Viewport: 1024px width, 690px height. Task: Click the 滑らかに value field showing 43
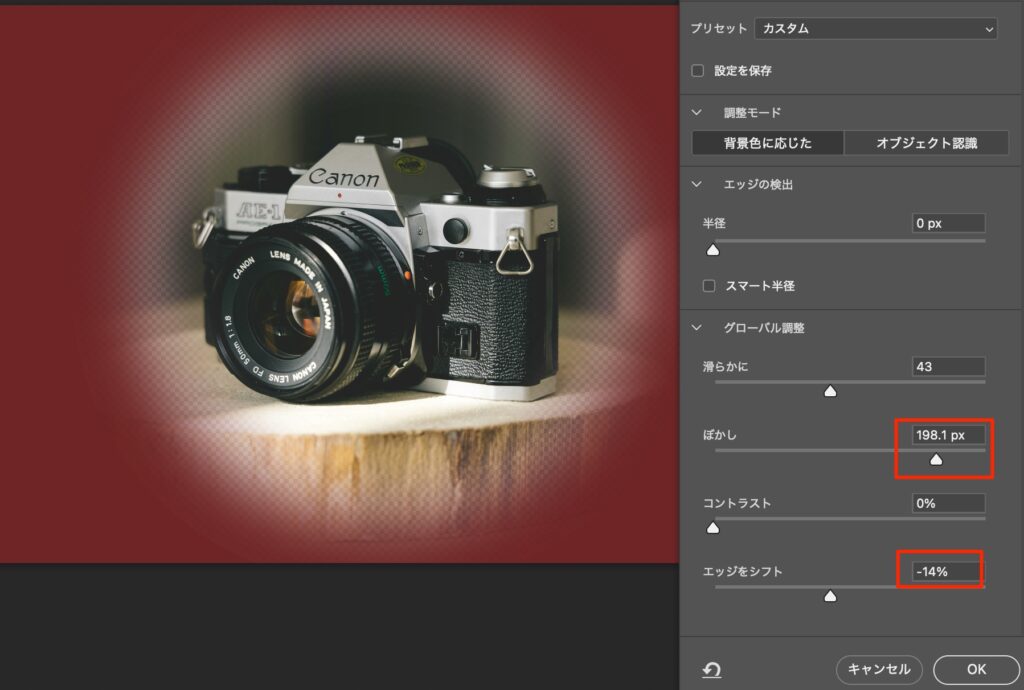click(948, 367)
